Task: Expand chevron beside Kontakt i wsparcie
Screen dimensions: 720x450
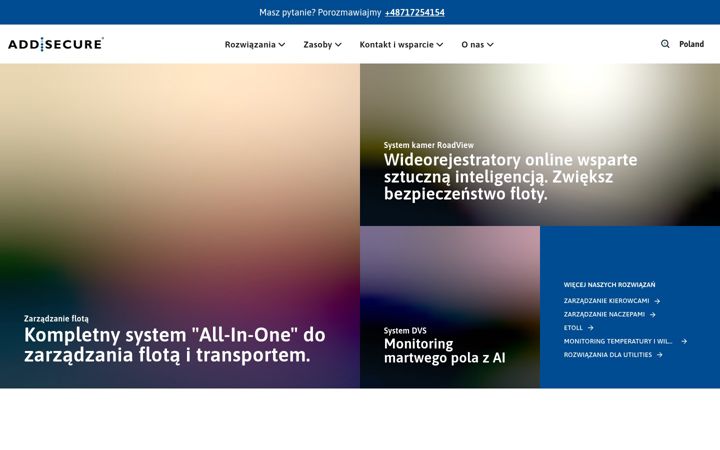Action: click(439, 45)
